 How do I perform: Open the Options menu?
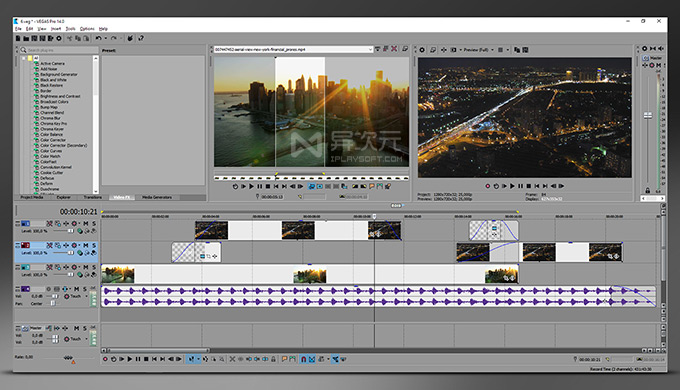click(87, 29)
